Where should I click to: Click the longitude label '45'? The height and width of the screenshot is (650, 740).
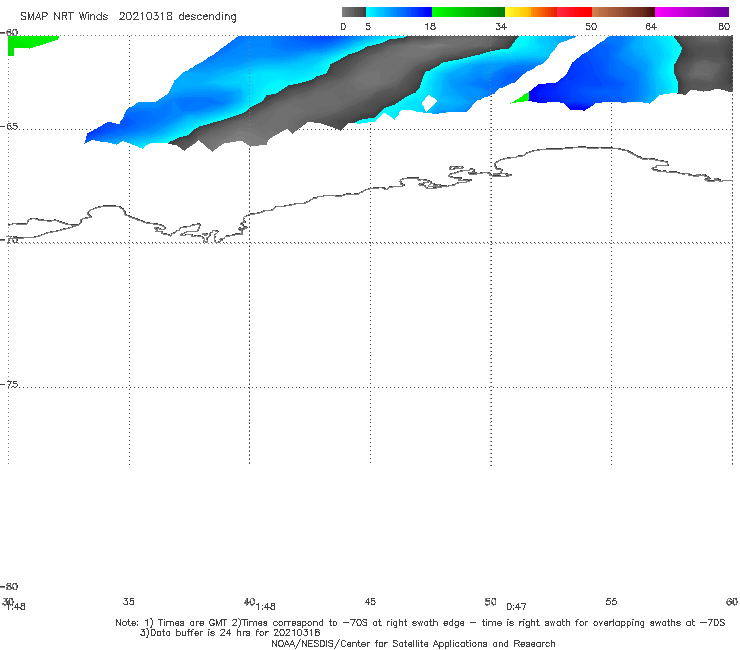(370, 602)
